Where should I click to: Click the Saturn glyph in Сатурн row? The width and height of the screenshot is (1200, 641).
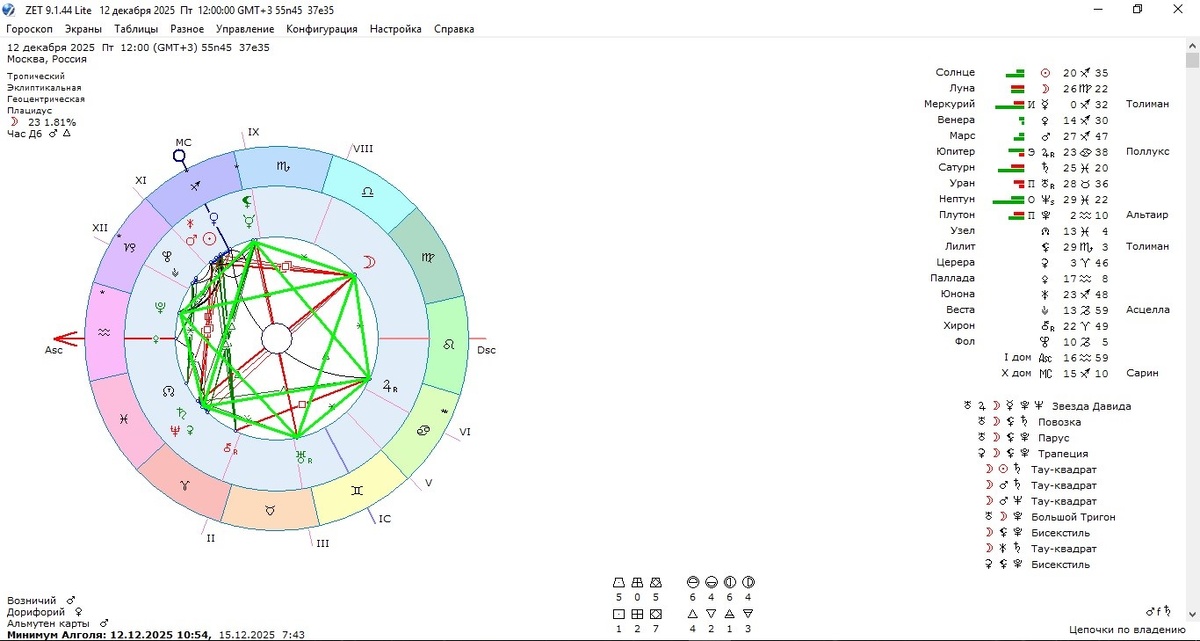[x=1046, y=168]
